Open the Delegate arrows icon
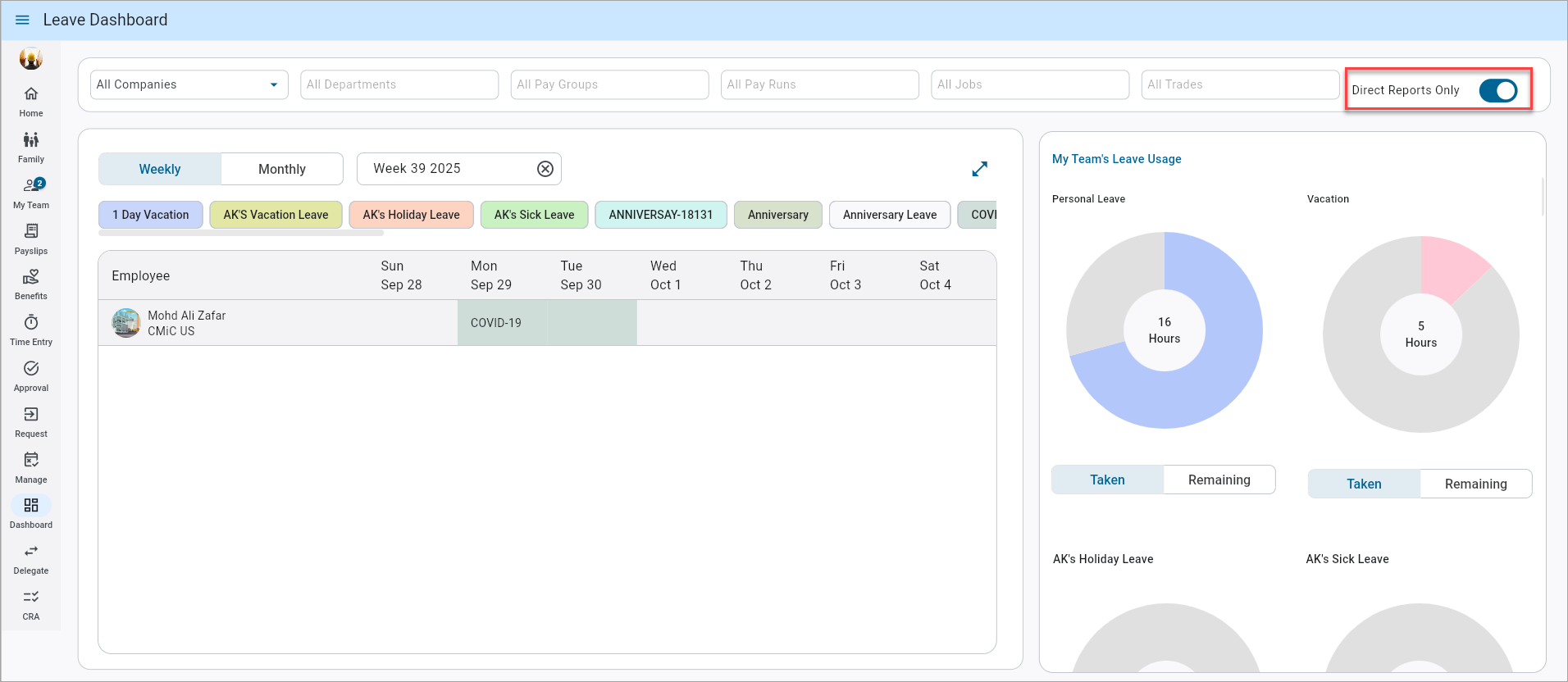The image size is (1568, 682). click(x=31, y=552)
